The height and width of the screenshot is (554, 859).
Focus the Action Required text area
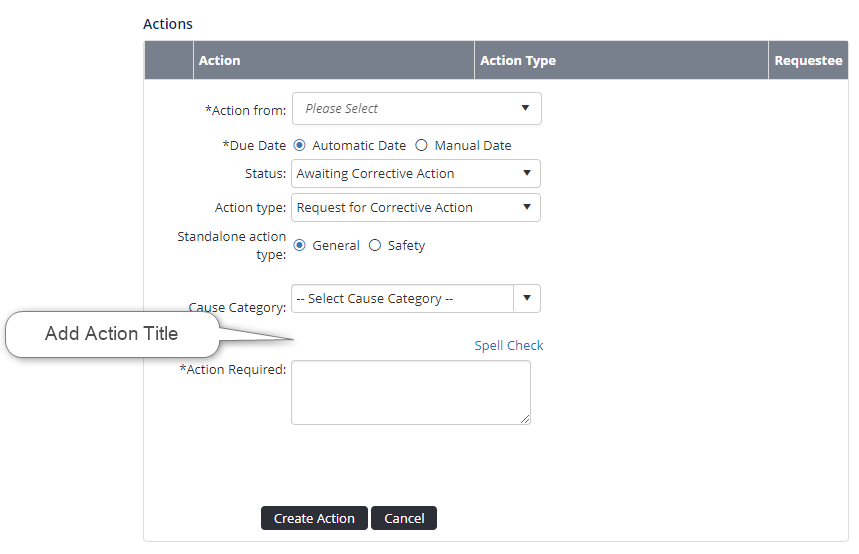point(410,391)
